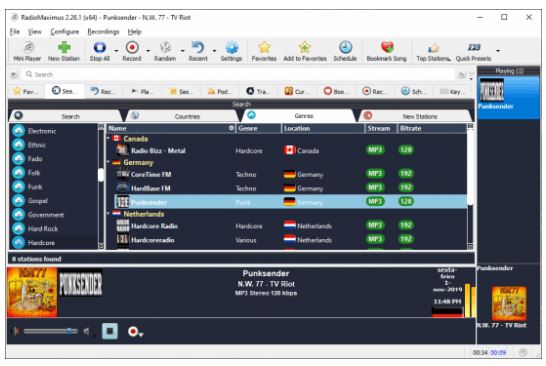Open the File menu
This screenshot has height=366, width=546.
pyautogui.click(x=15, y=32)
